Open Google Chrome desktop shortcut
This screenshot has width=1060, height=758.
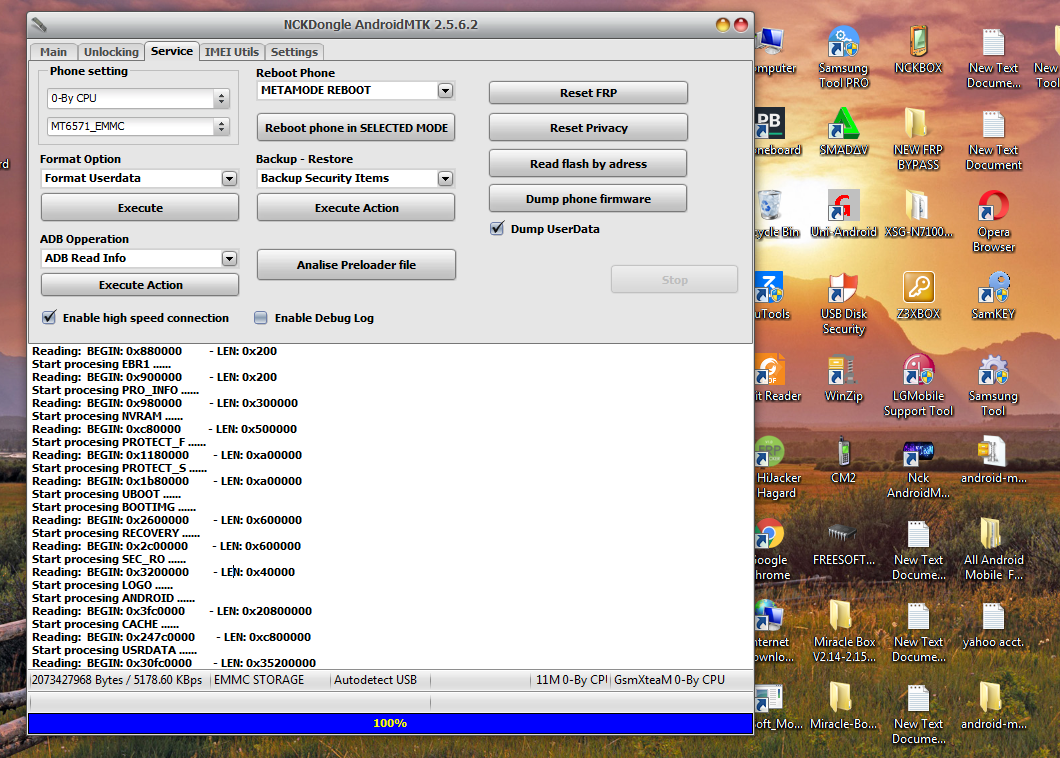[772, 550]
